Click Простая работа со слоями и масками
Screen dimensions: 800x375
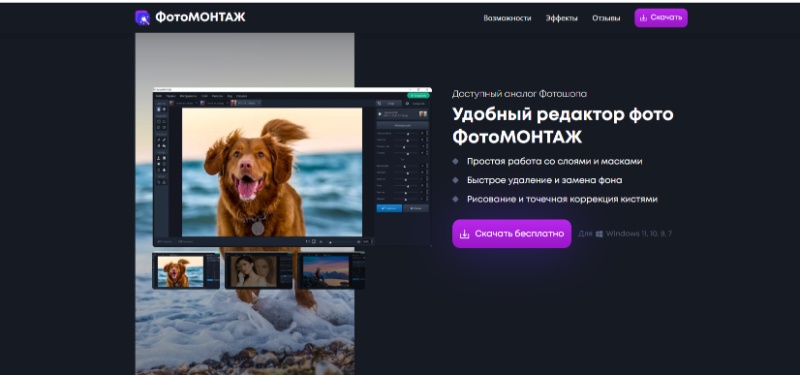pos(554,161)
